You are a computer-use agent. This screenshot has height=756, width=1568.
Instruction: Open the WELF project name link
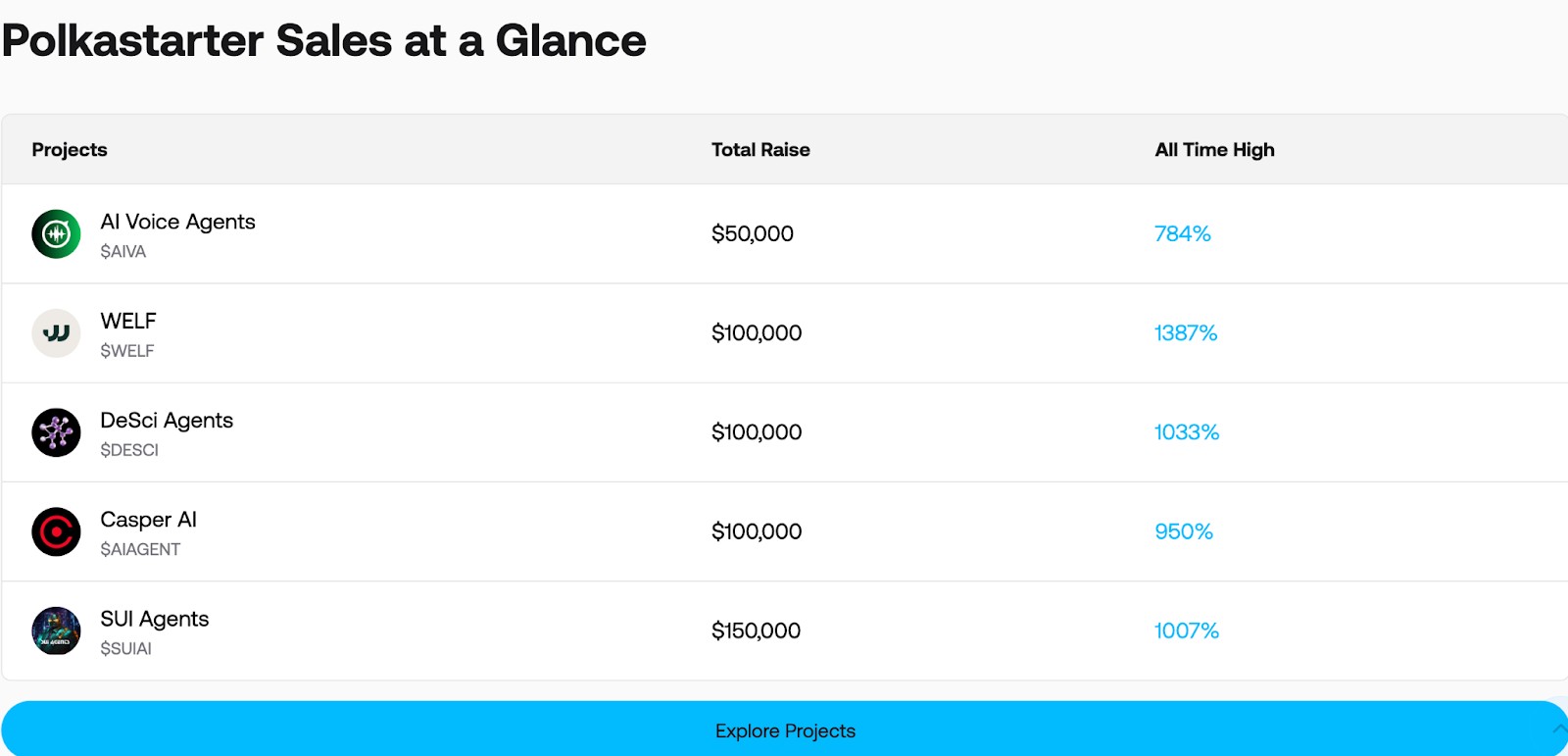[x=128, y=321]
